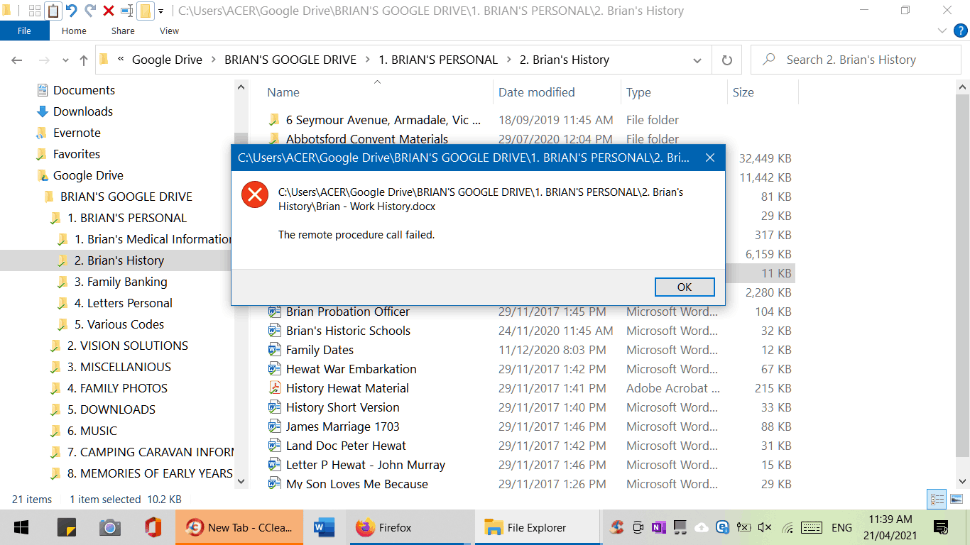Image resolution: width=970 pixels, height=545 pixels.
Task: Open the address bar history dropdown
Action: [697, 60]
